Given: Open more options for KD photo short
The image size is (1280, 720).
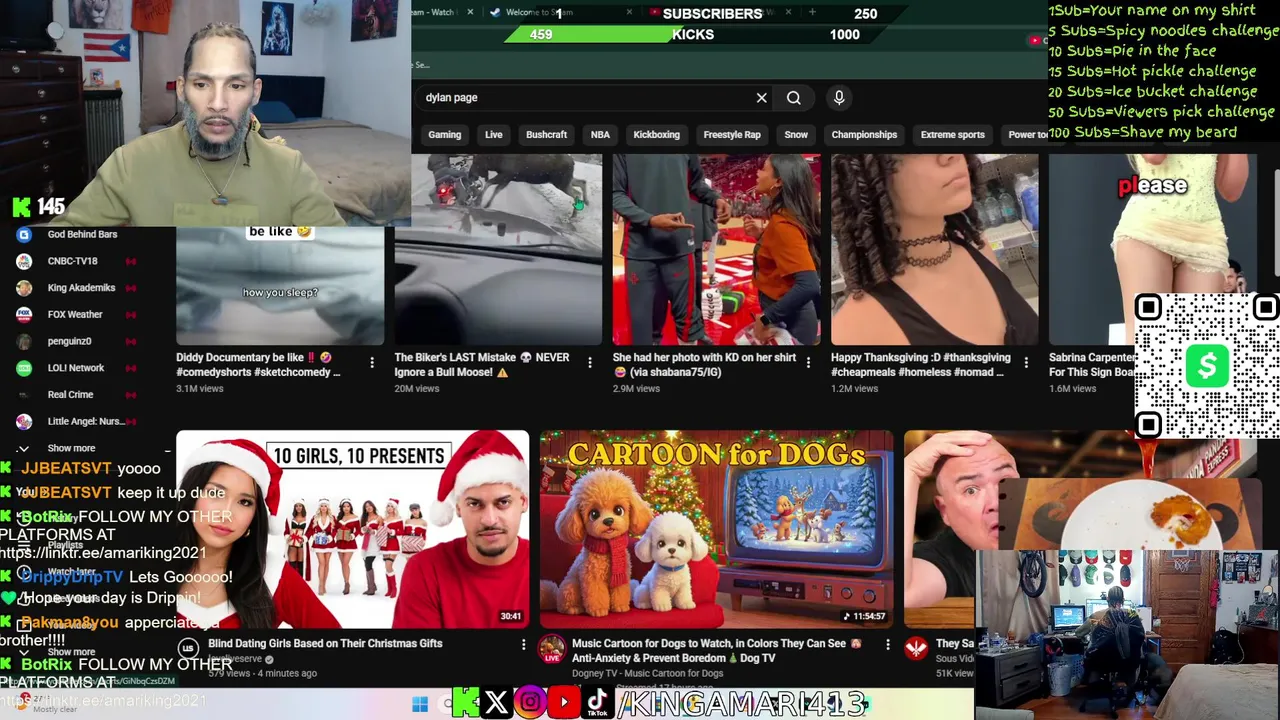Looking at the screenshot, I should 808,363.
